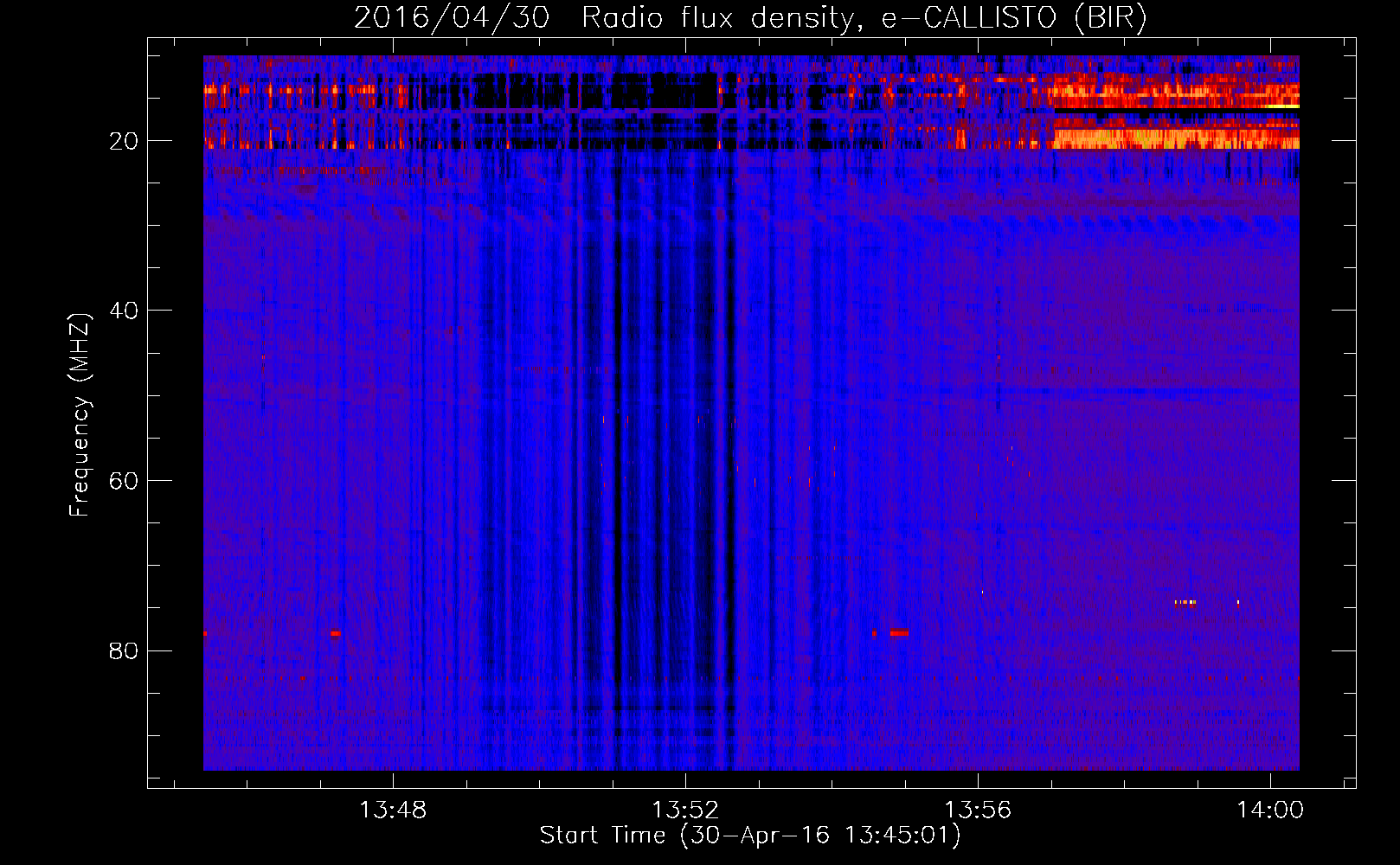This screenshot has width=1400, height=865.
Task: Click the red marker near 78 MHz at 13:55
Action: pyautogui.click(x=899, y=633)
